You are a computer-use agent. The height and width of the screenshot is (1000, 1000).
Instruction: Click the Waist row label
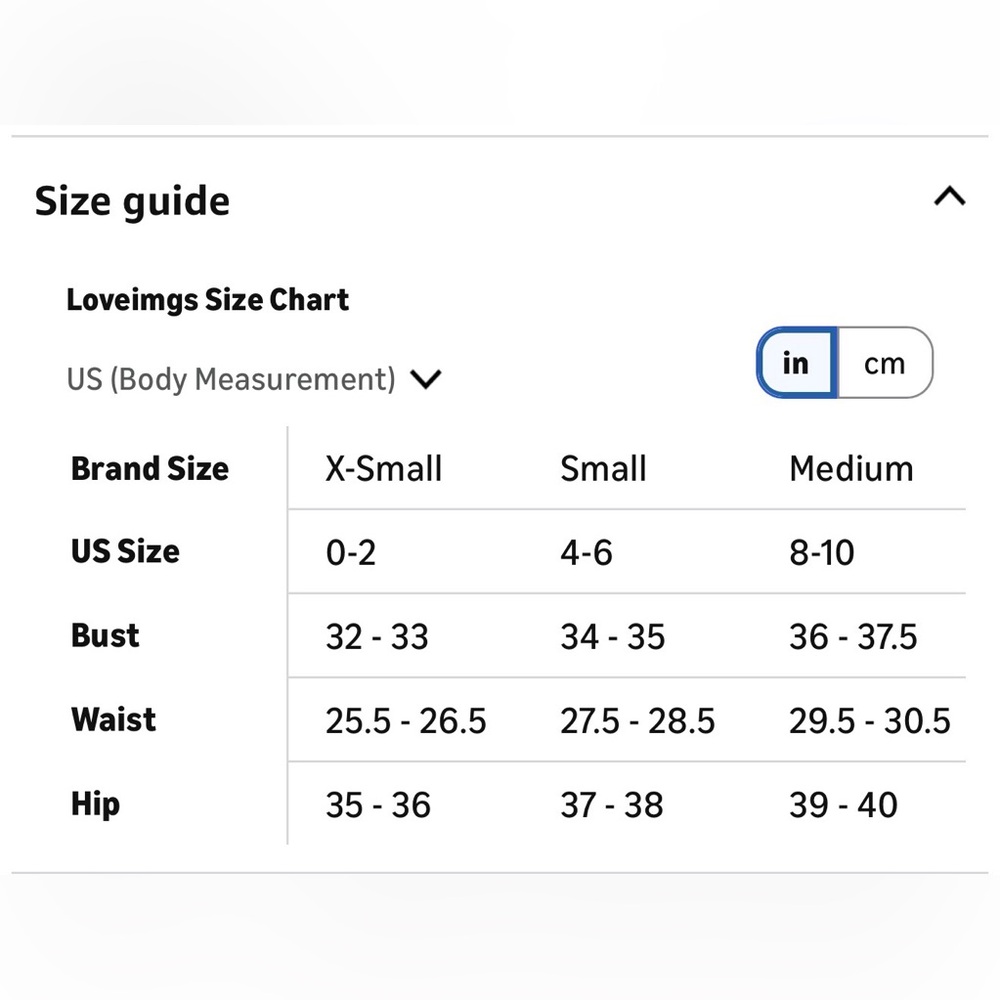114,720
